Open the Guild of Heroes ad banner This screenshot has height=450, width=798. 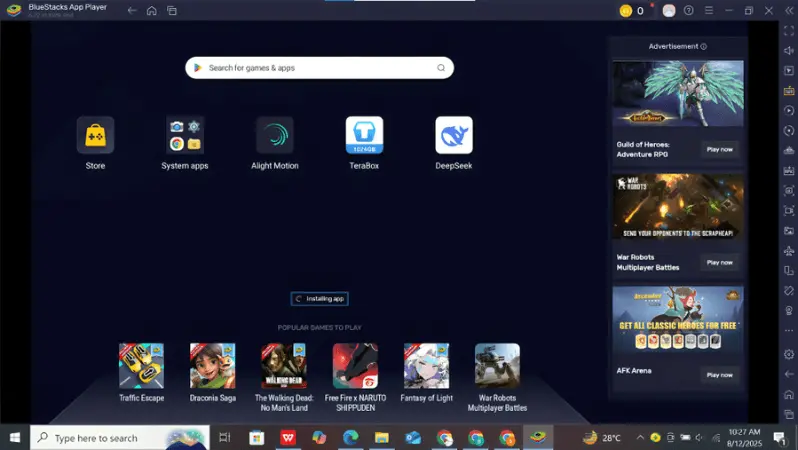[x=678, y=94]
